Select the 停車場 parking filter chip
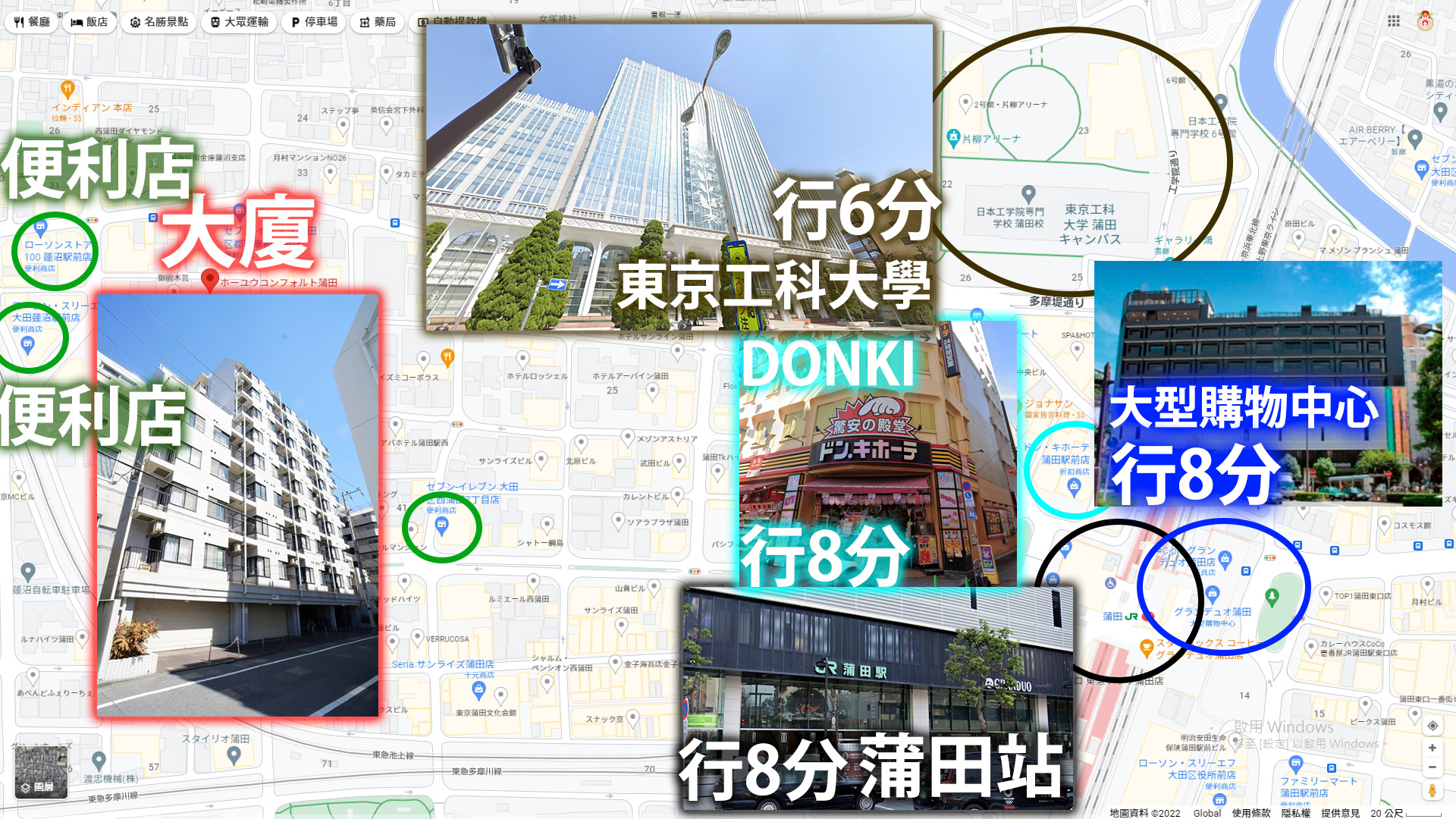Viewport: 1456px width, 819px height. (x=314, y=22)
